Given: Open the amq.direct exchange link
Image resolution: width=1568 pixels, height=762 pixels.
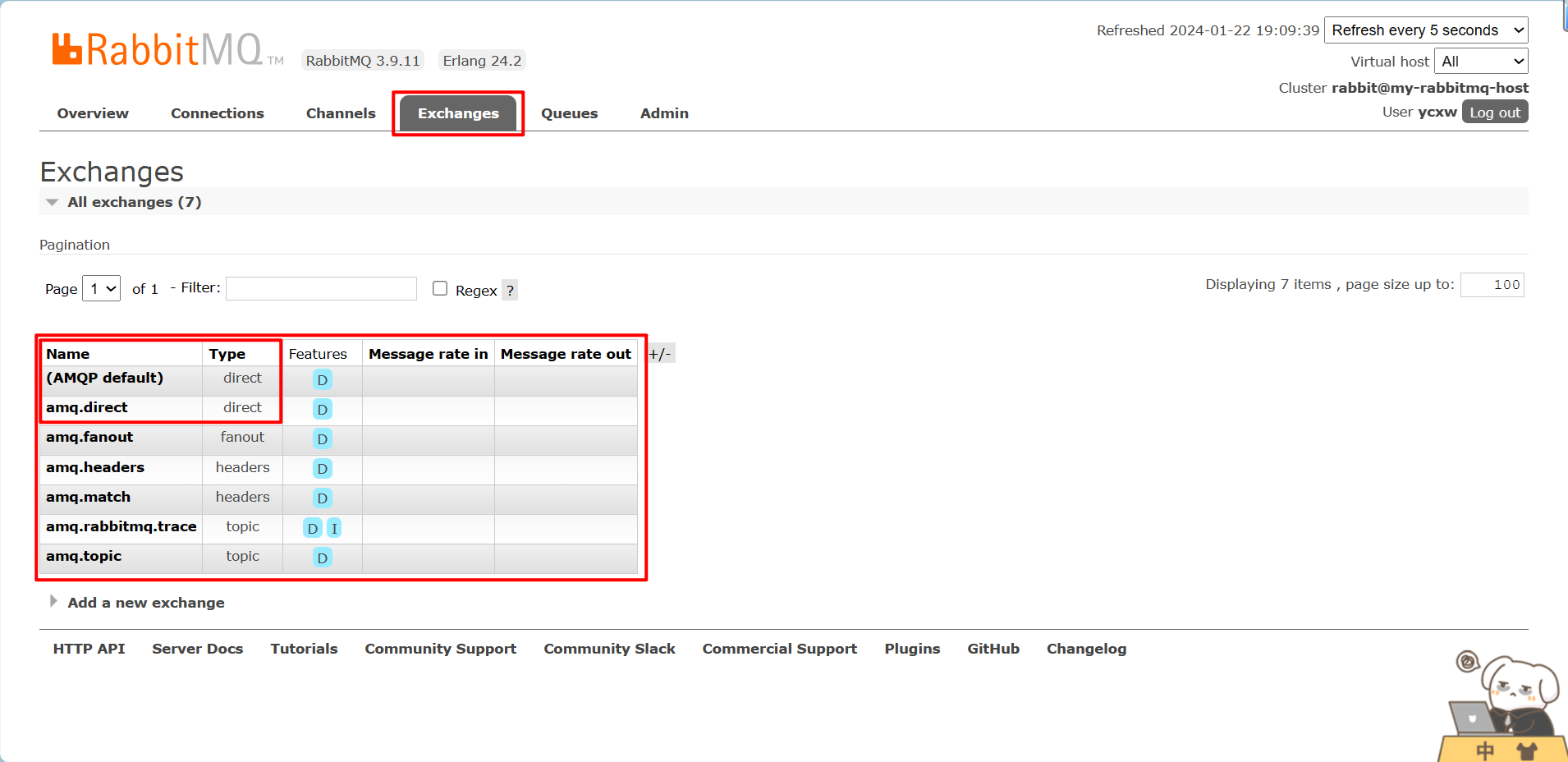Looking at the screenshot, I should [x=87, y=407].
